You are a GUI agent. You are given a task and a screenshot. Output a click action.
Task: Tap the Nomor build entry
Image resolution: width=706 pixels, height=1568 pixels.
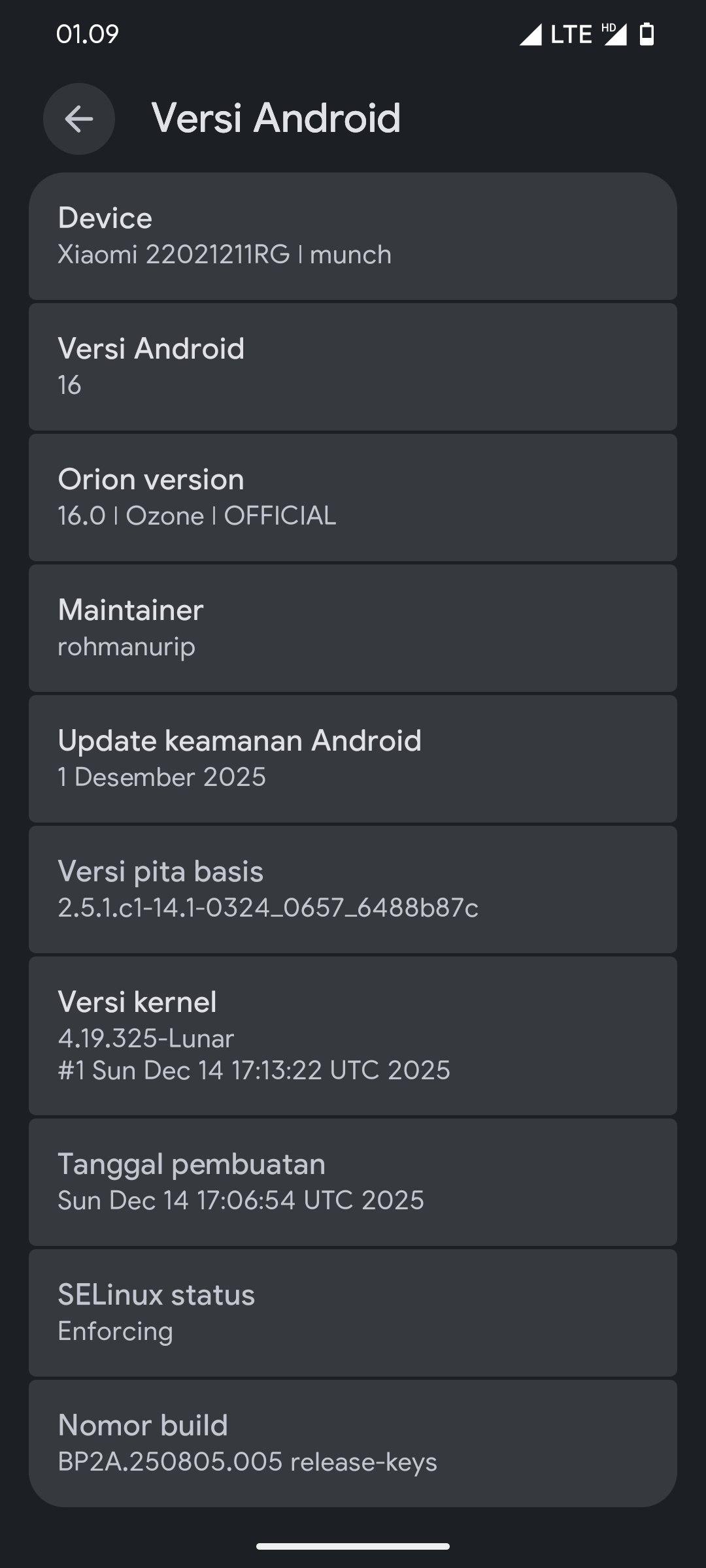[x=353, y=1443]
